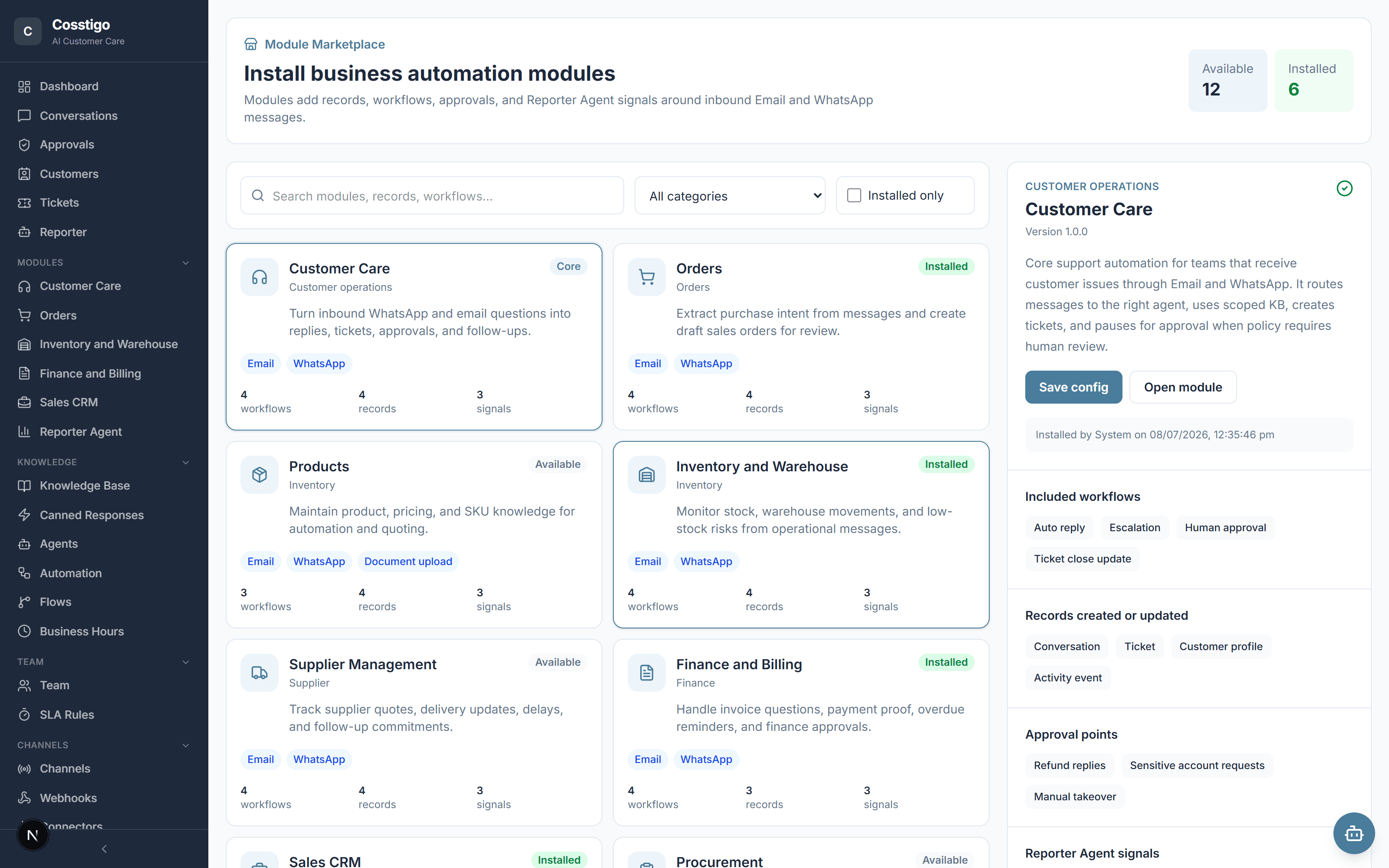Click the Available 12 stat tile

coord(1227,80)
